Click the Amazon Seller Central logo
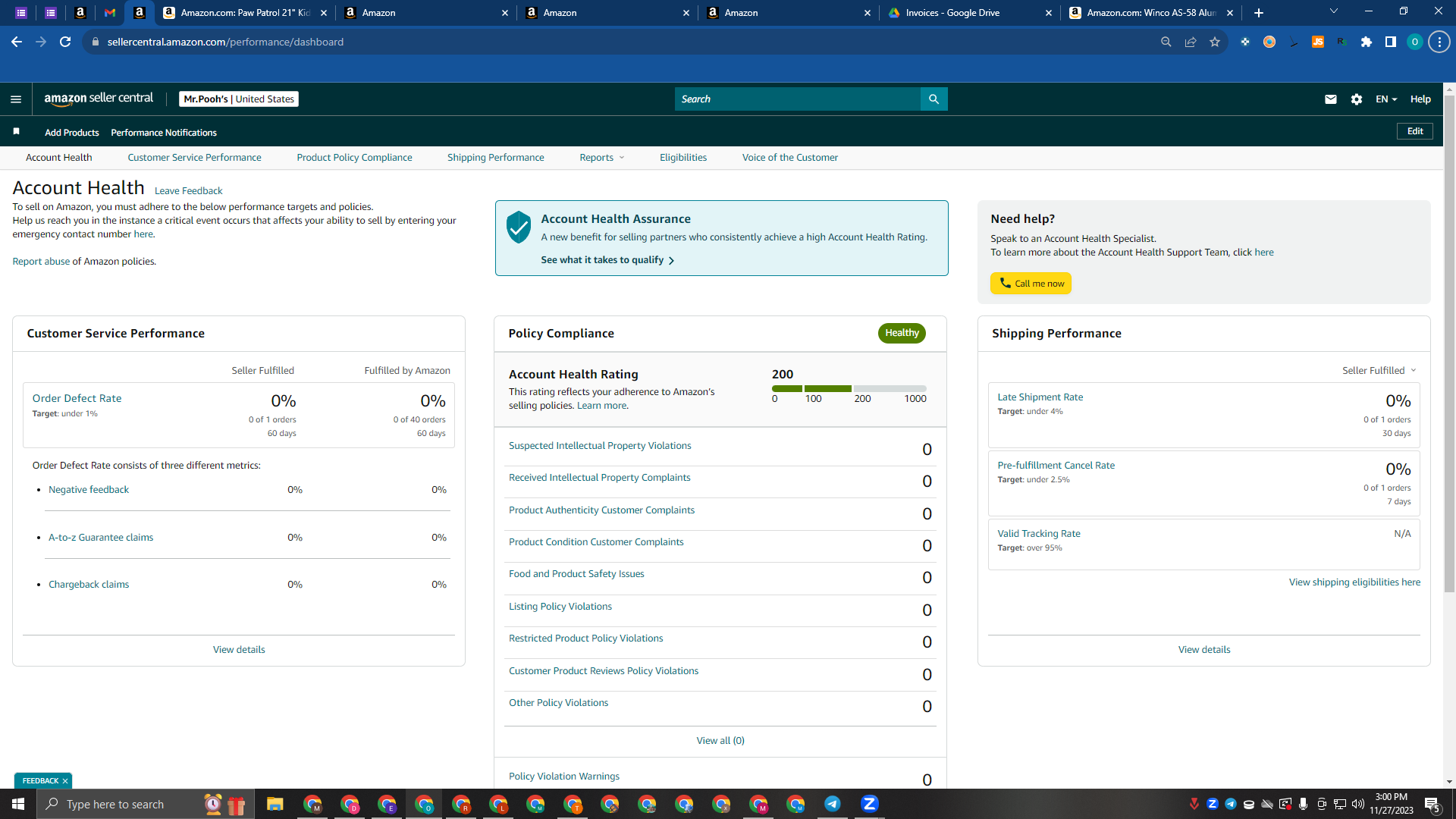The width and height of the screenshot is (1456, 819). click(99, 99)
